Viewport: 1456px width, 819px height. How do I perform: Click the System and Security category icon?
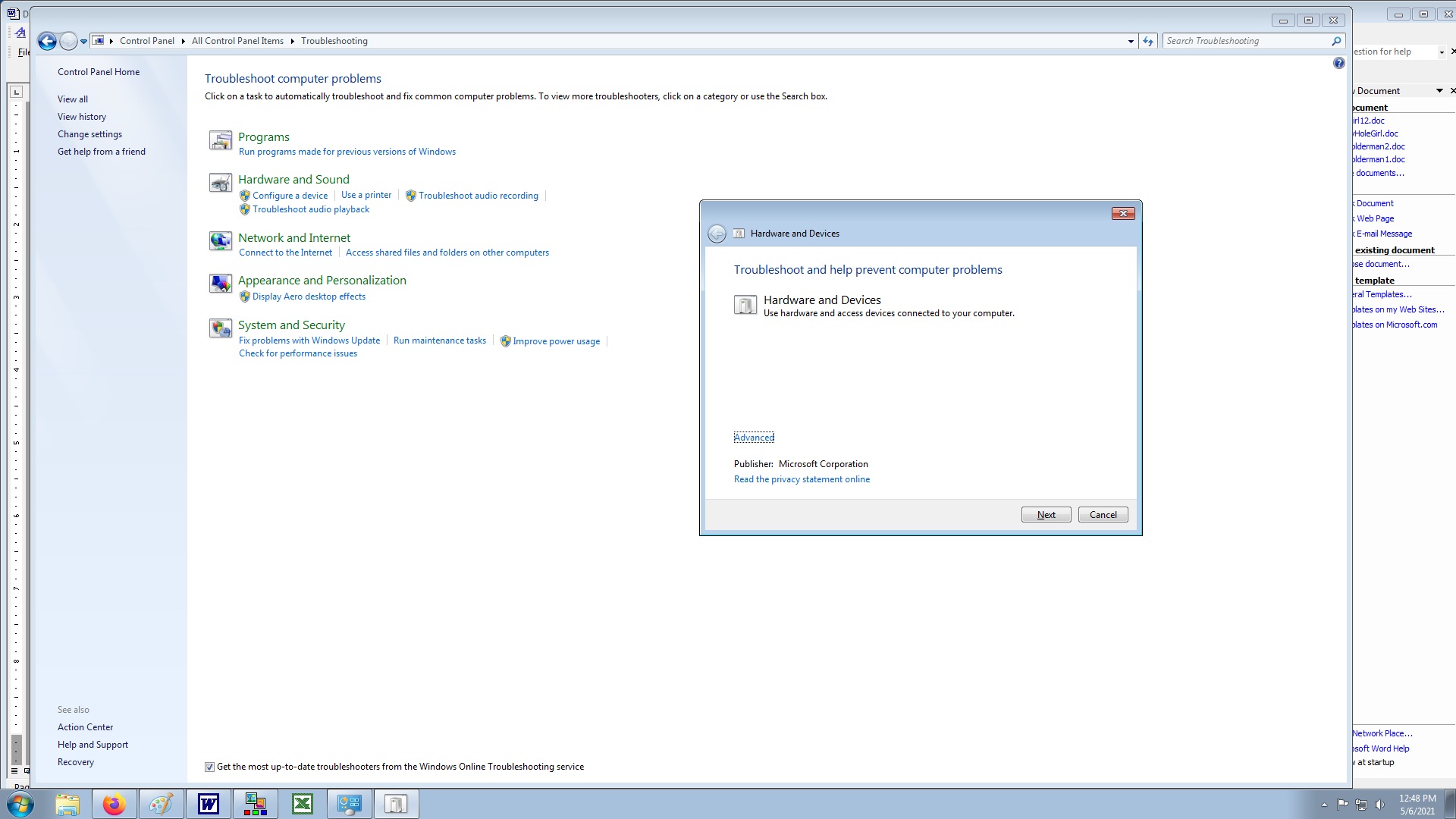click(x=221, y=328)
